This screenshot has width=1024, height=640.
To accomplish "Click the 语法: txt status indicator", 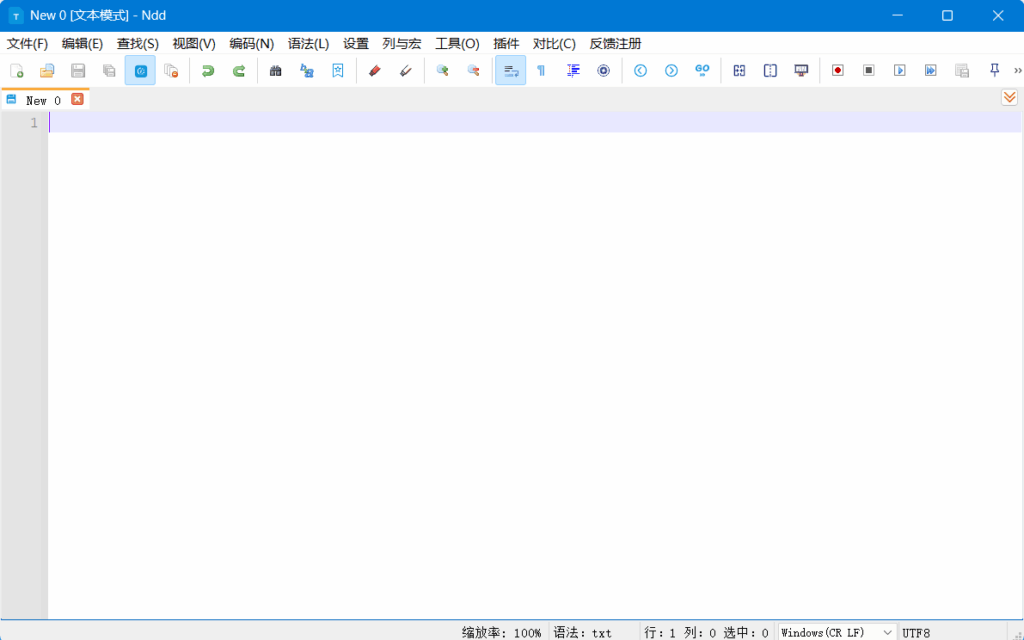I will (x=585, y=631).
